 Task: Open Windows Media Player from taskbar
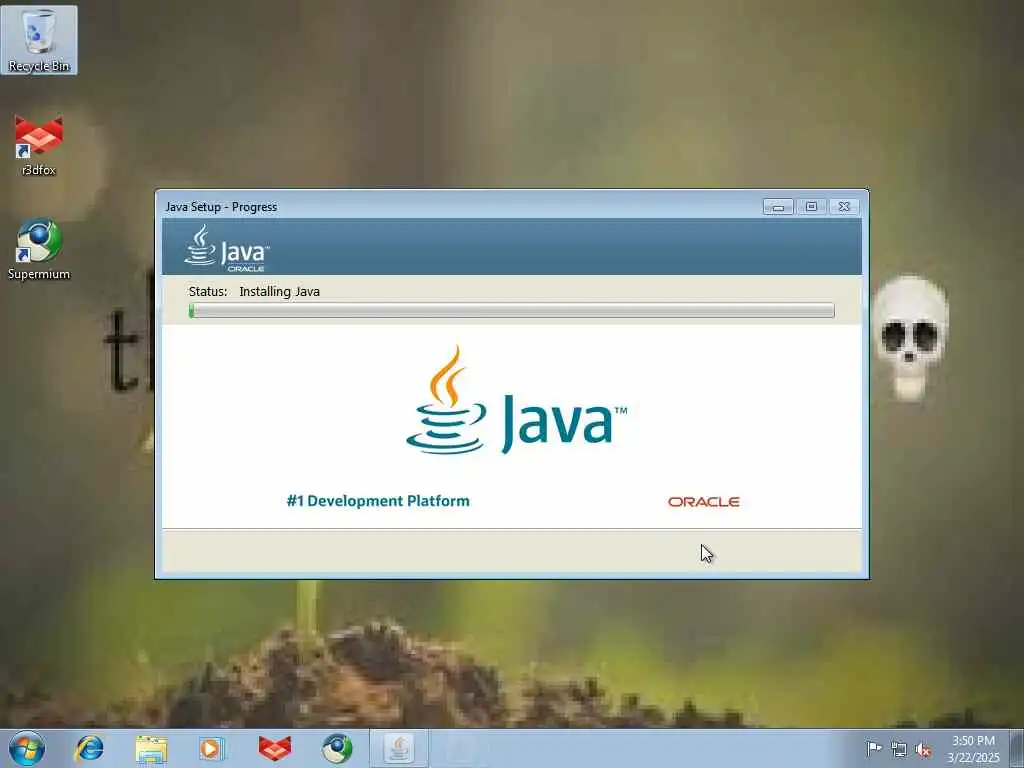212,748
